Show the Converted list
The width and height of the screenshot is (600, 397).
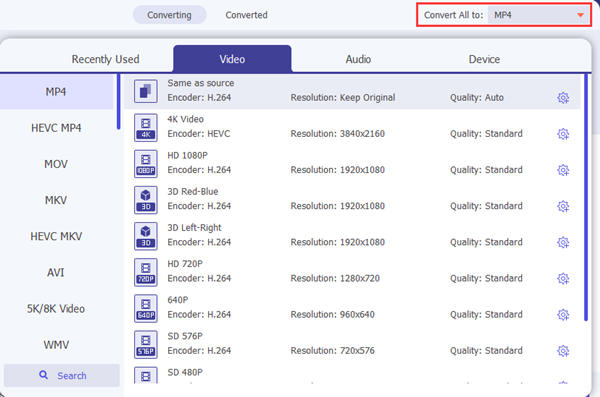click(x=246, y=15)
